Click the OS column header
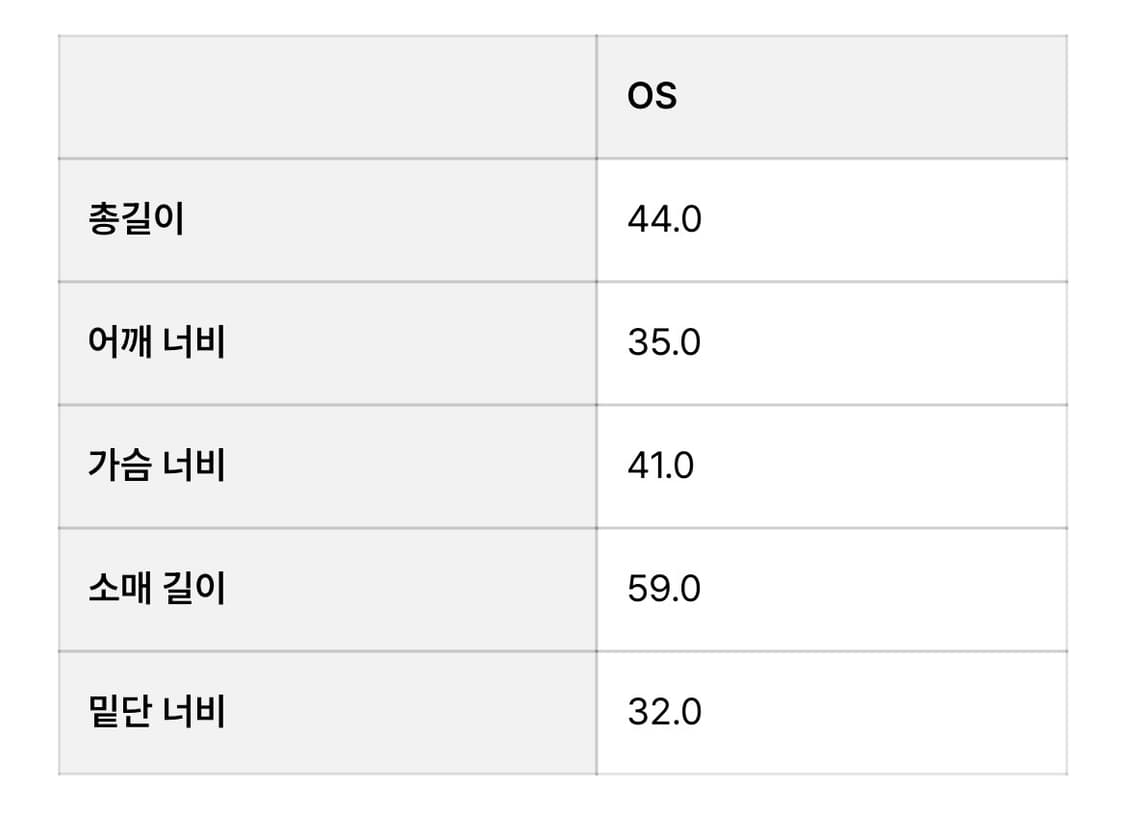The height and width of the screenshot is (831, 1125). (x=652, y=96)
